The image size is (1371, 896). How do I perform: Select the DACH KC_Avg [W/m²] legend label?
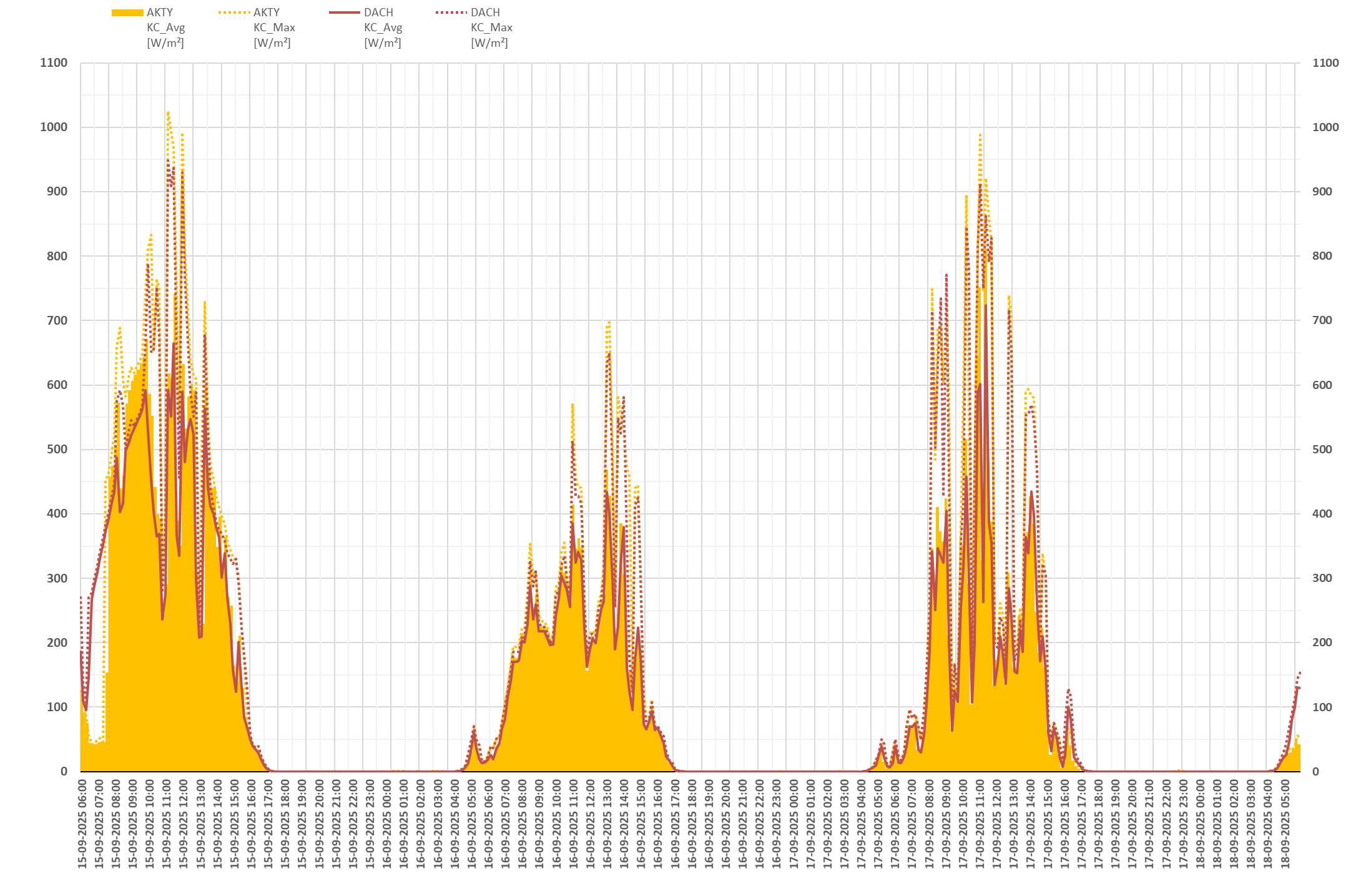383,27
